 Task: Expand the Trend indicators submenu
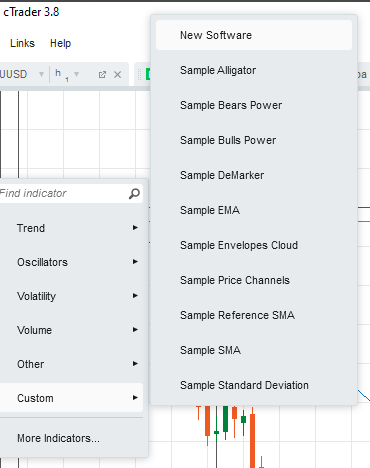(135, 228)
